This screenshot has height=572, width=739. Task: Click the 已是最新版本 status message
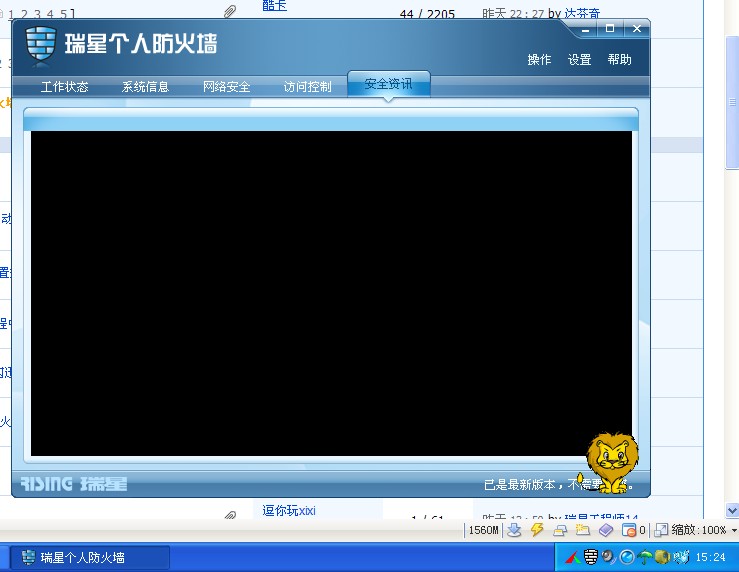[558, 484]
